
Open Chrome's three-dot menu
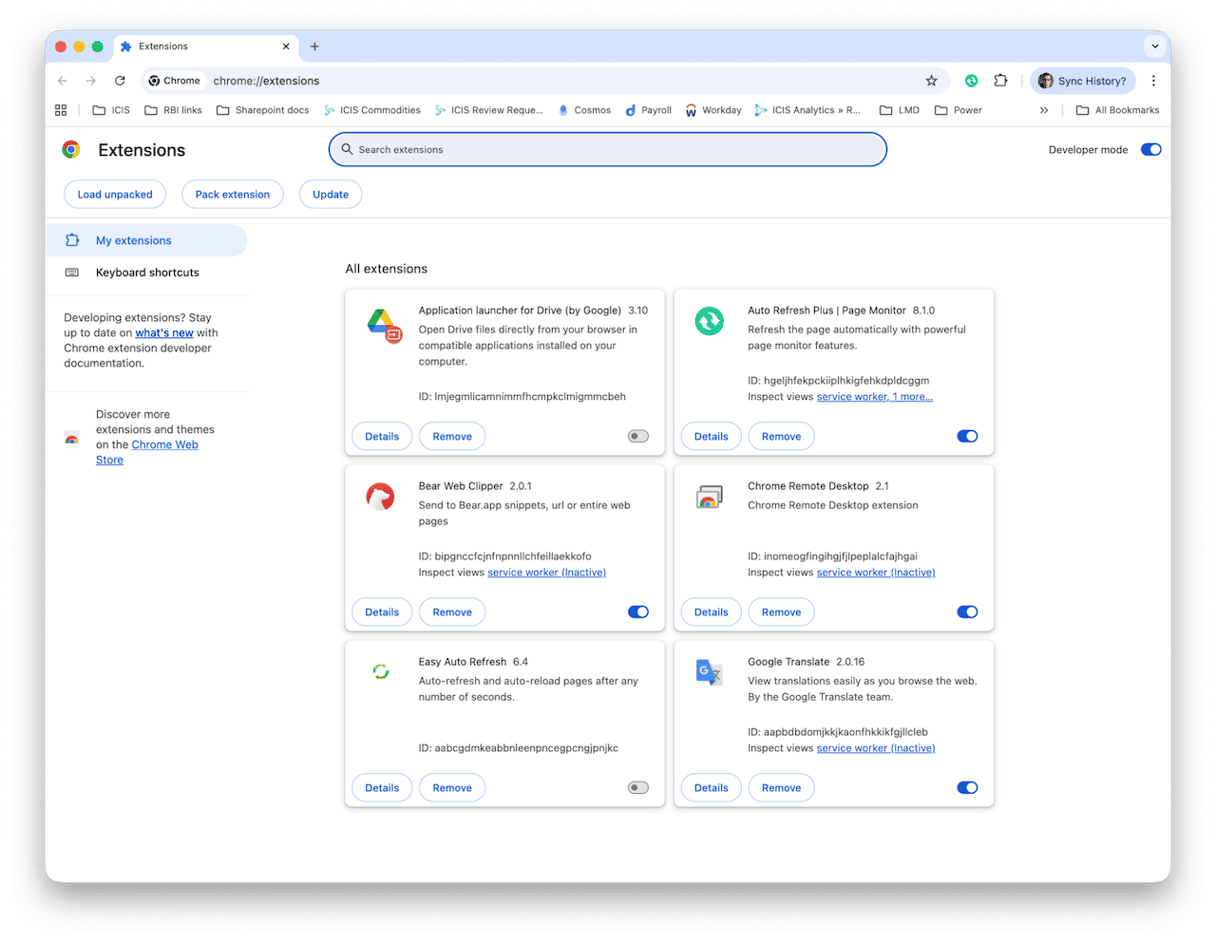(x=1153, y=81)
